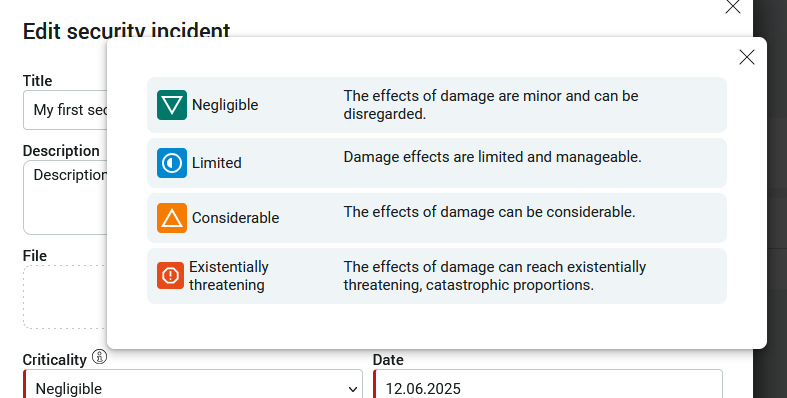Screen dimensions: 787x398
Task: Open the Criticality info icon
Action: [99, 357]
